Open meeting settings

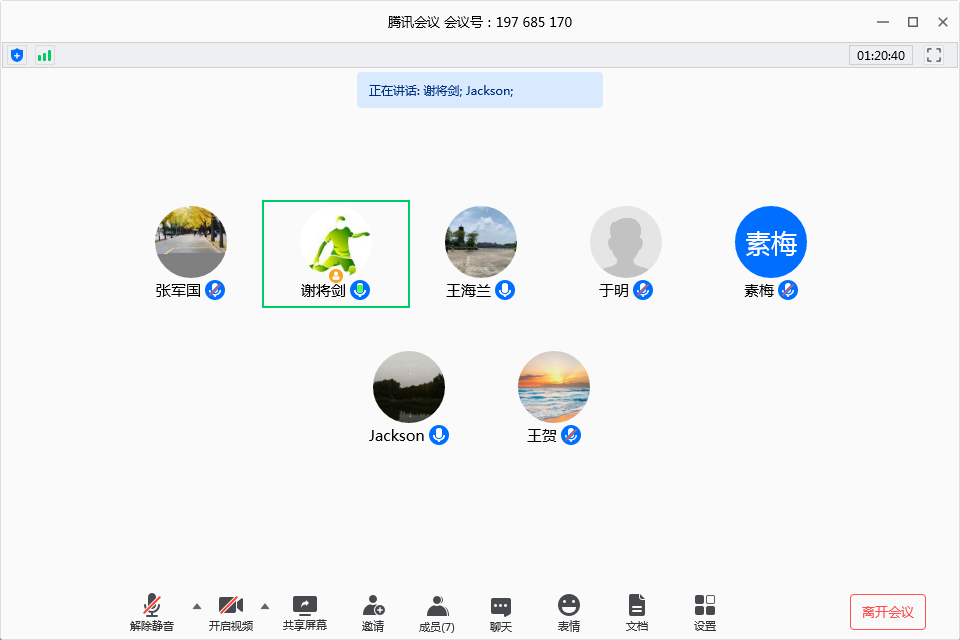pyautogui.click(x=705, y=612)
